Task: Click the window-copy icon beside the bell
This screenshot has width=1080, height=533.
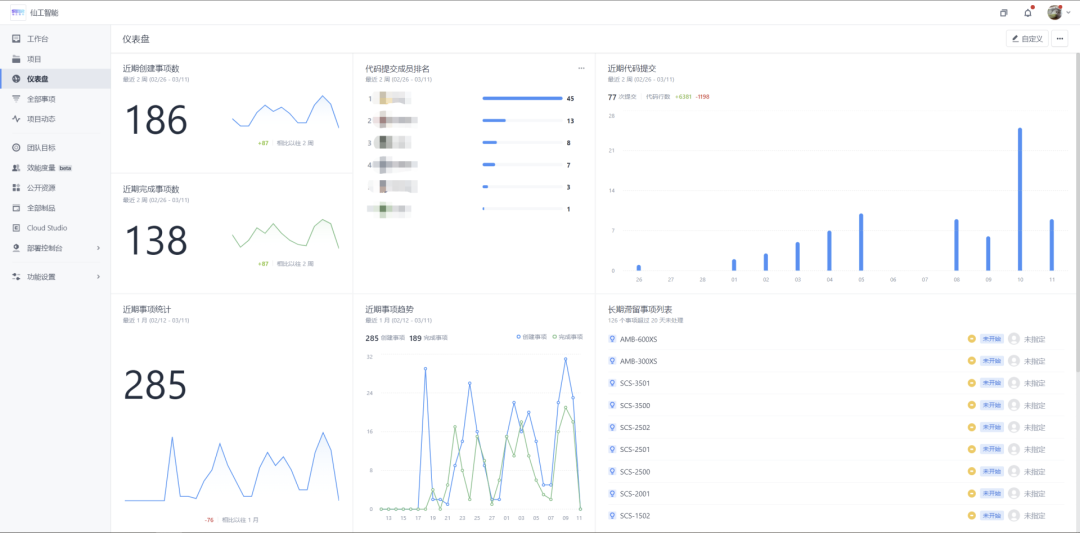Action: (x=1004, y=13)
